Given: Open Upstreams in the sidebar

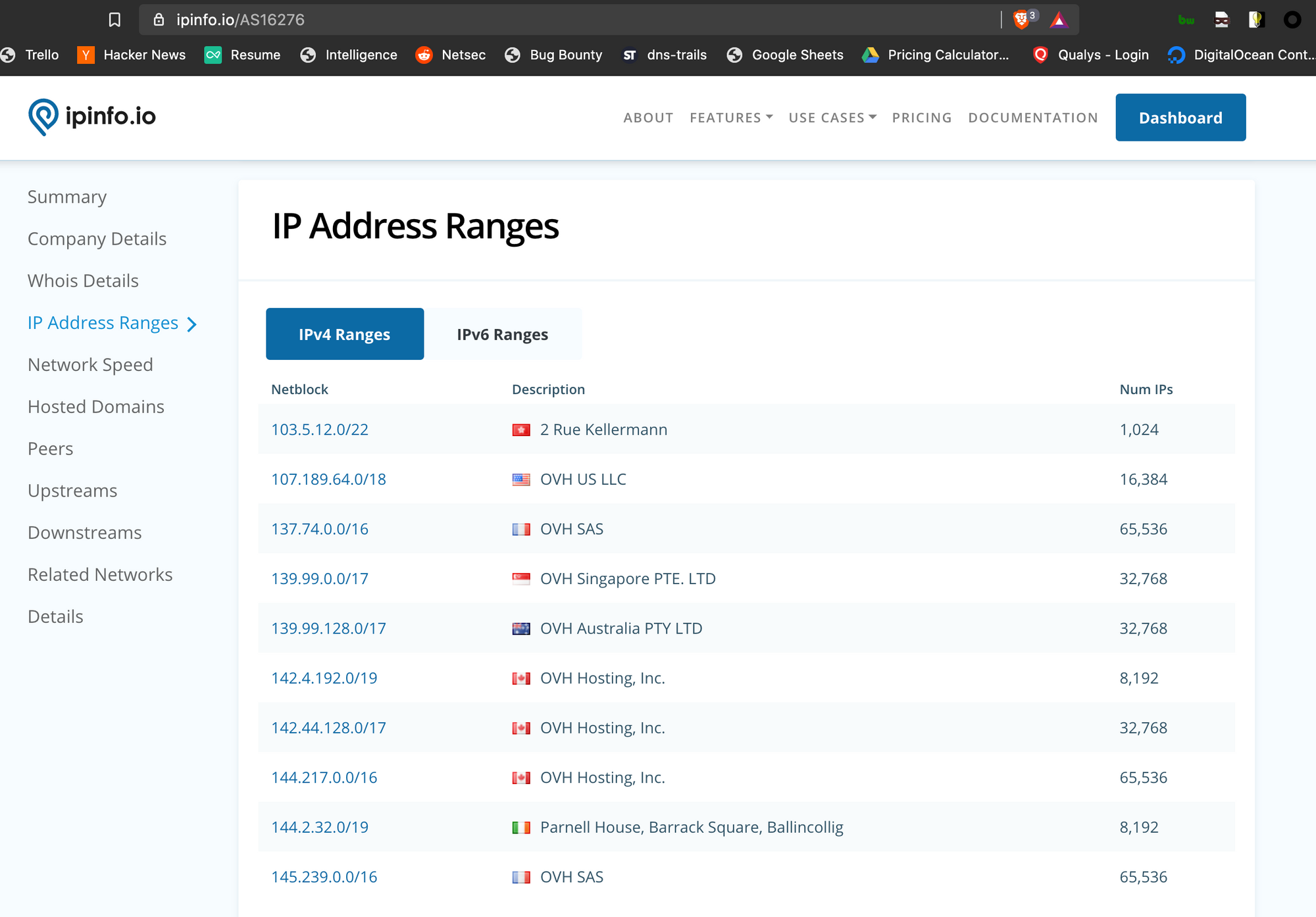Looking at the screenshot, I should (72, 491).
